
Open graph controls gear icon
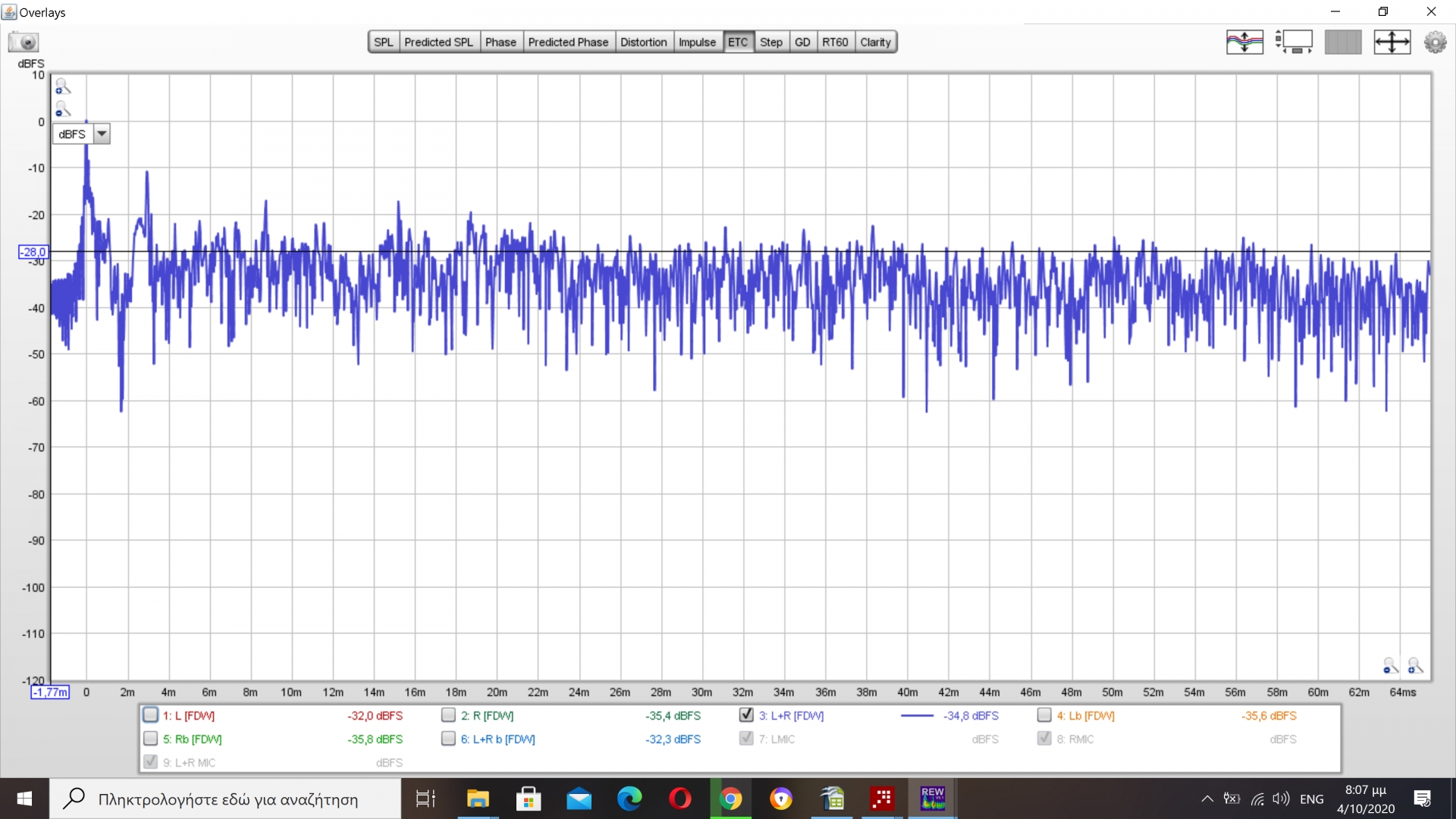1435,42
